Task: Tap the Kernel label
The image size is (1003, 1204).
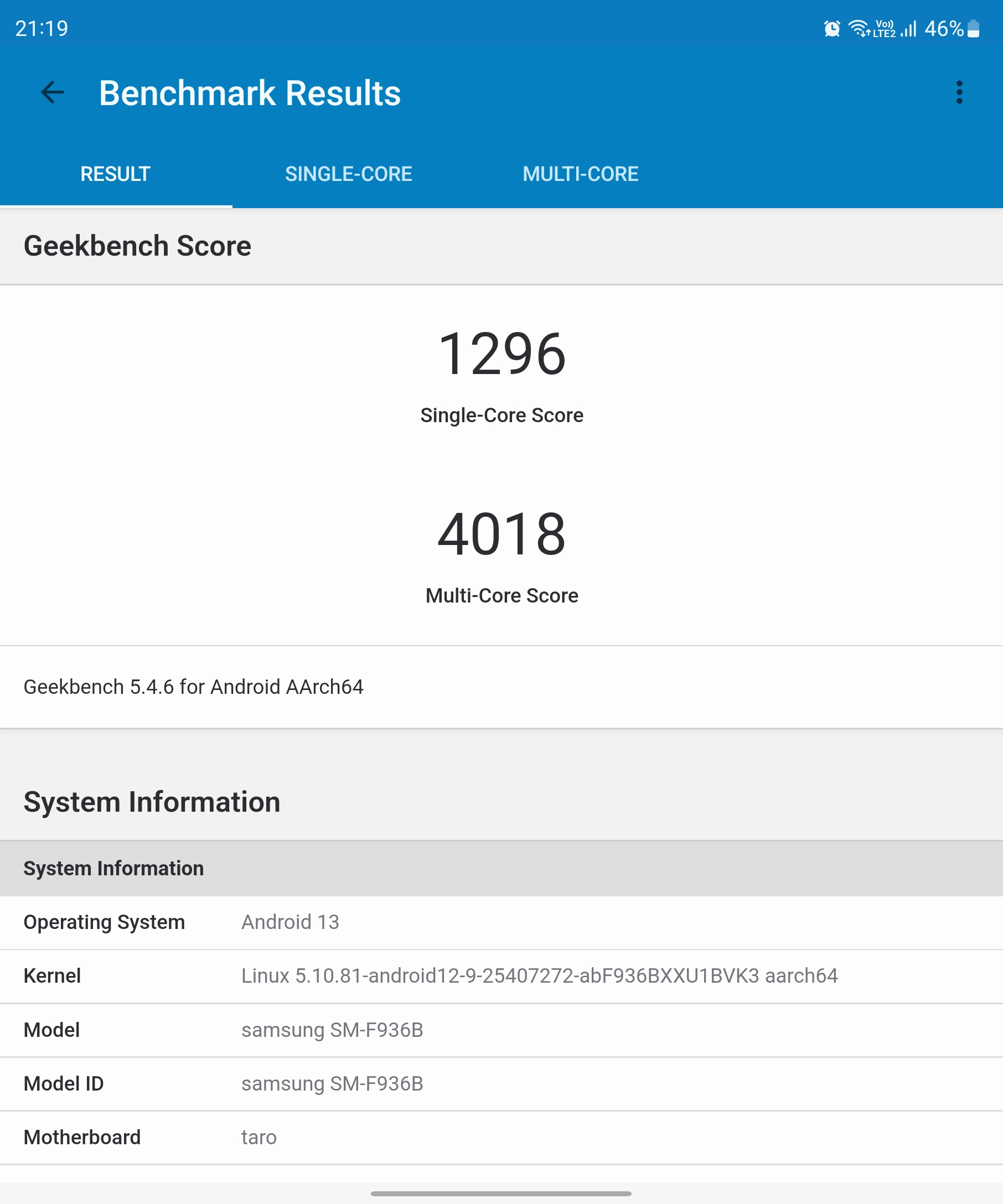Action: click(52, 976)
